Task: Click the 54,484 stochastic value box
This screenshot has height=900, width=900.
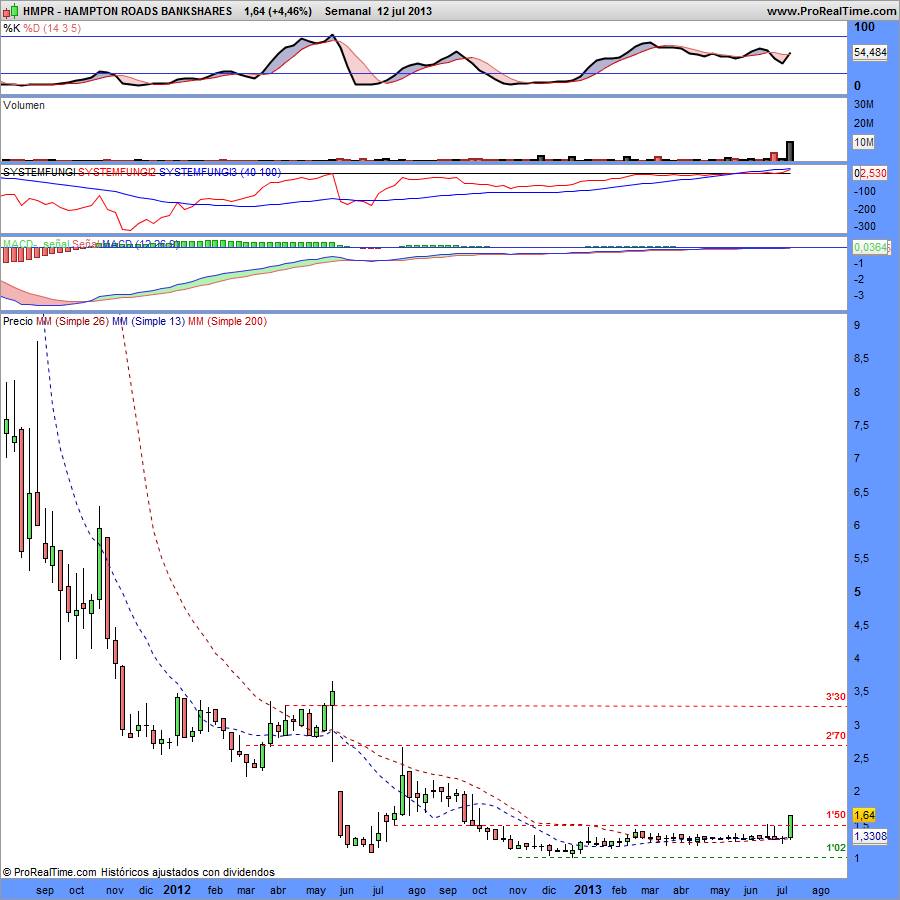Action: click(x=870, y=52)
